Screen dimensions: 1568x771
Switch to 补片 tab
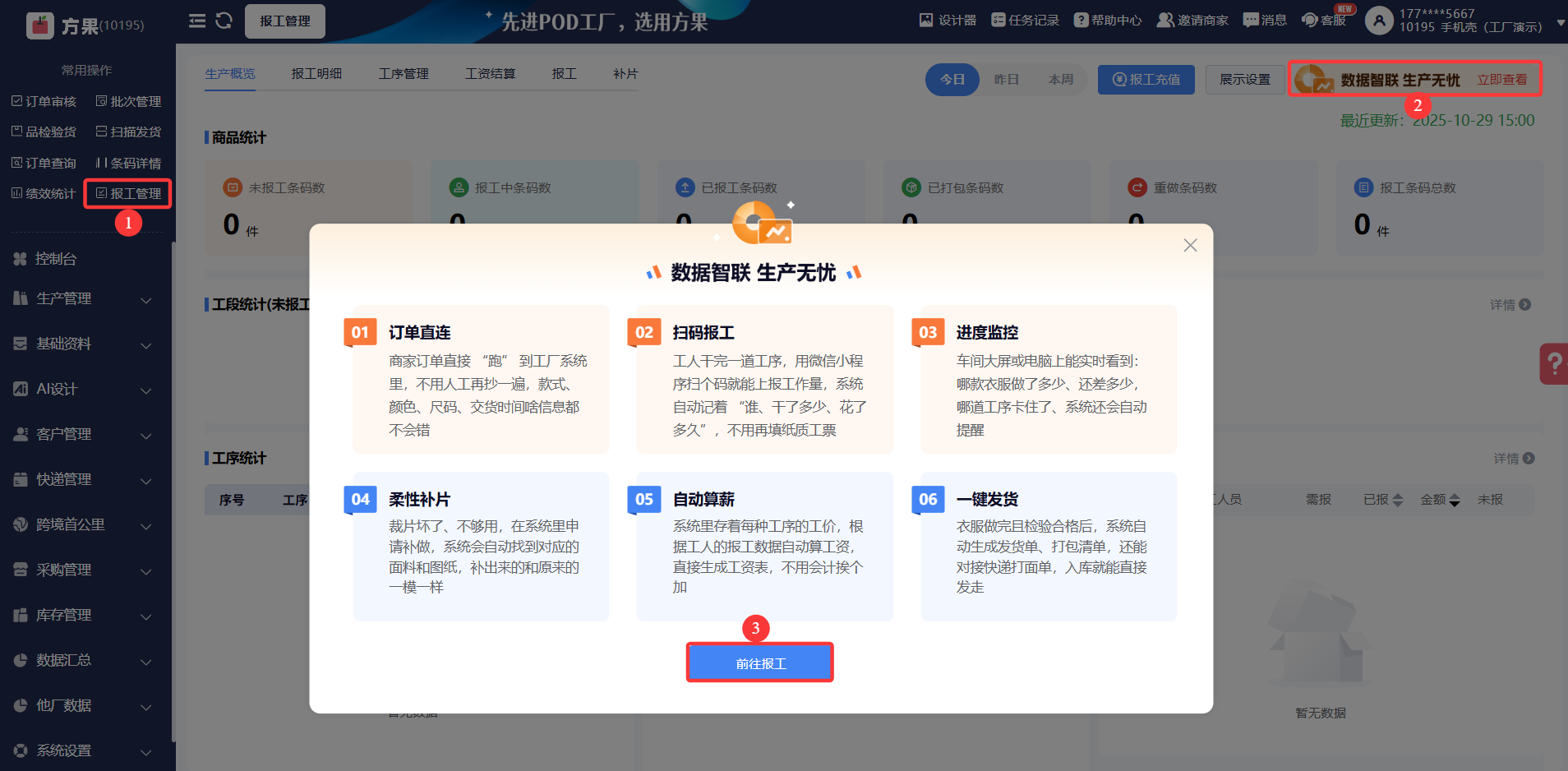tap(625, 74)
